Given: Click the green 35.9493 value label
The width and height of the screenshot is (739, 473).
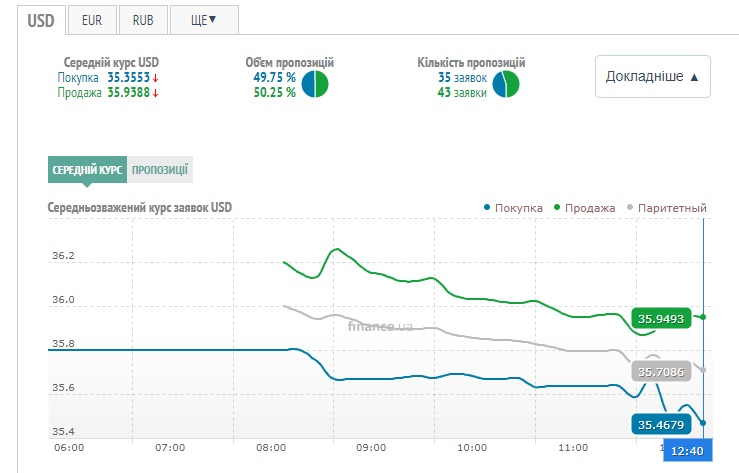Looking at the screenshot, I should pyautogui.click(x=660, y=320).
